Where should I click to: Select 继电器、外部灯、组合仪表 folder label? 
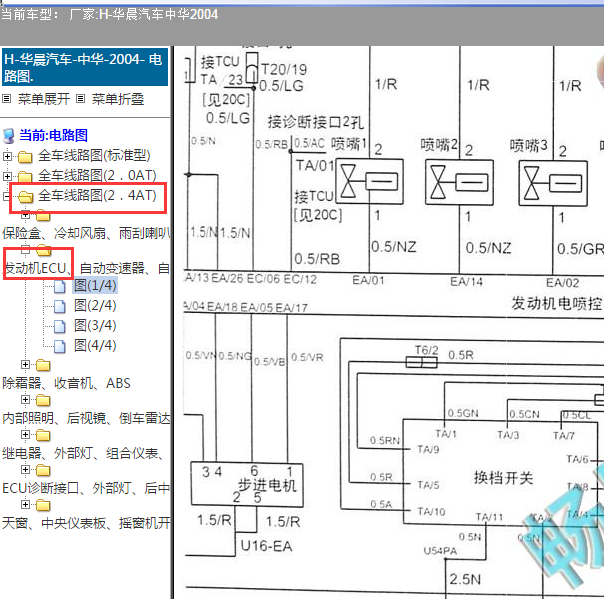tap(83, 453)
